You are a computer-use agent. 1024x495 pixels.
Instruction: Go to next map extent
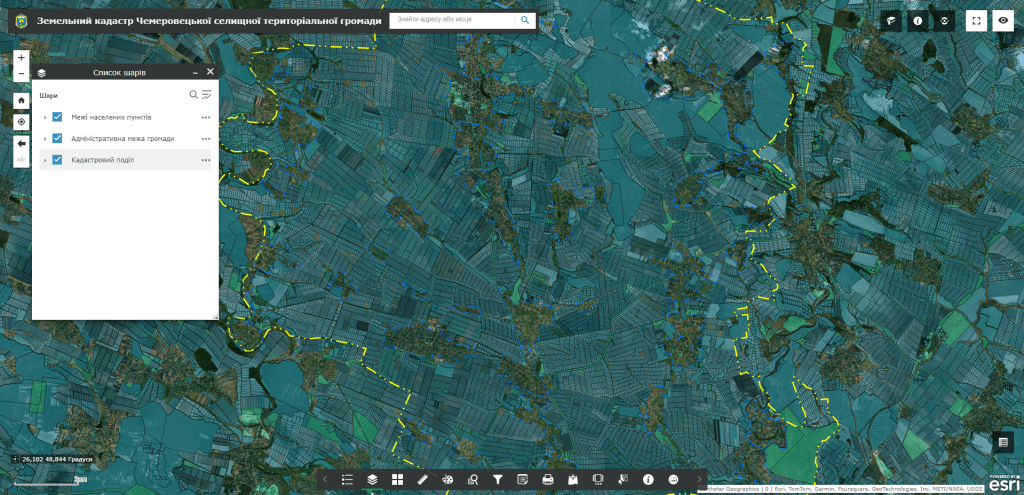22,159
